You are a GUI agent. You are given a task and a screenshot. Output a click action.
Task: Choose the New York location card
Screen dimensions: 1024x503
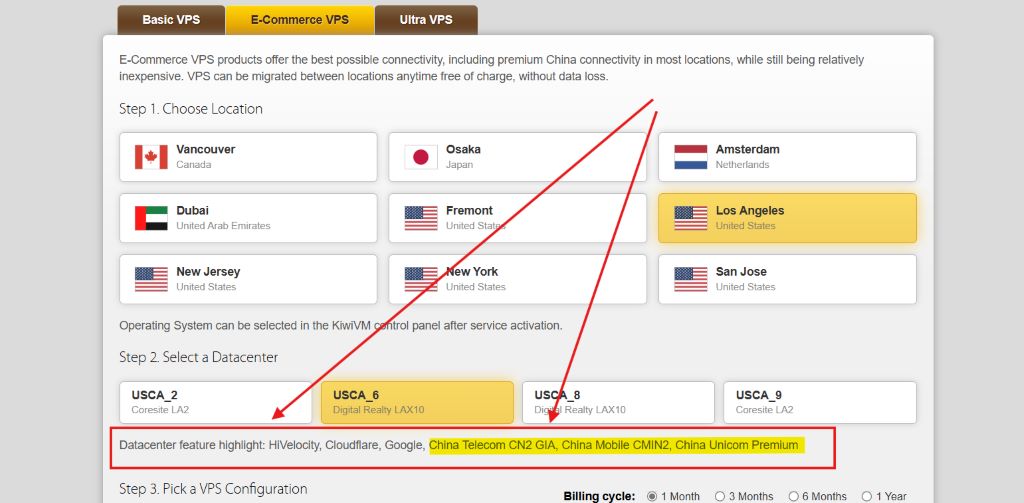(x=517, y=279)
